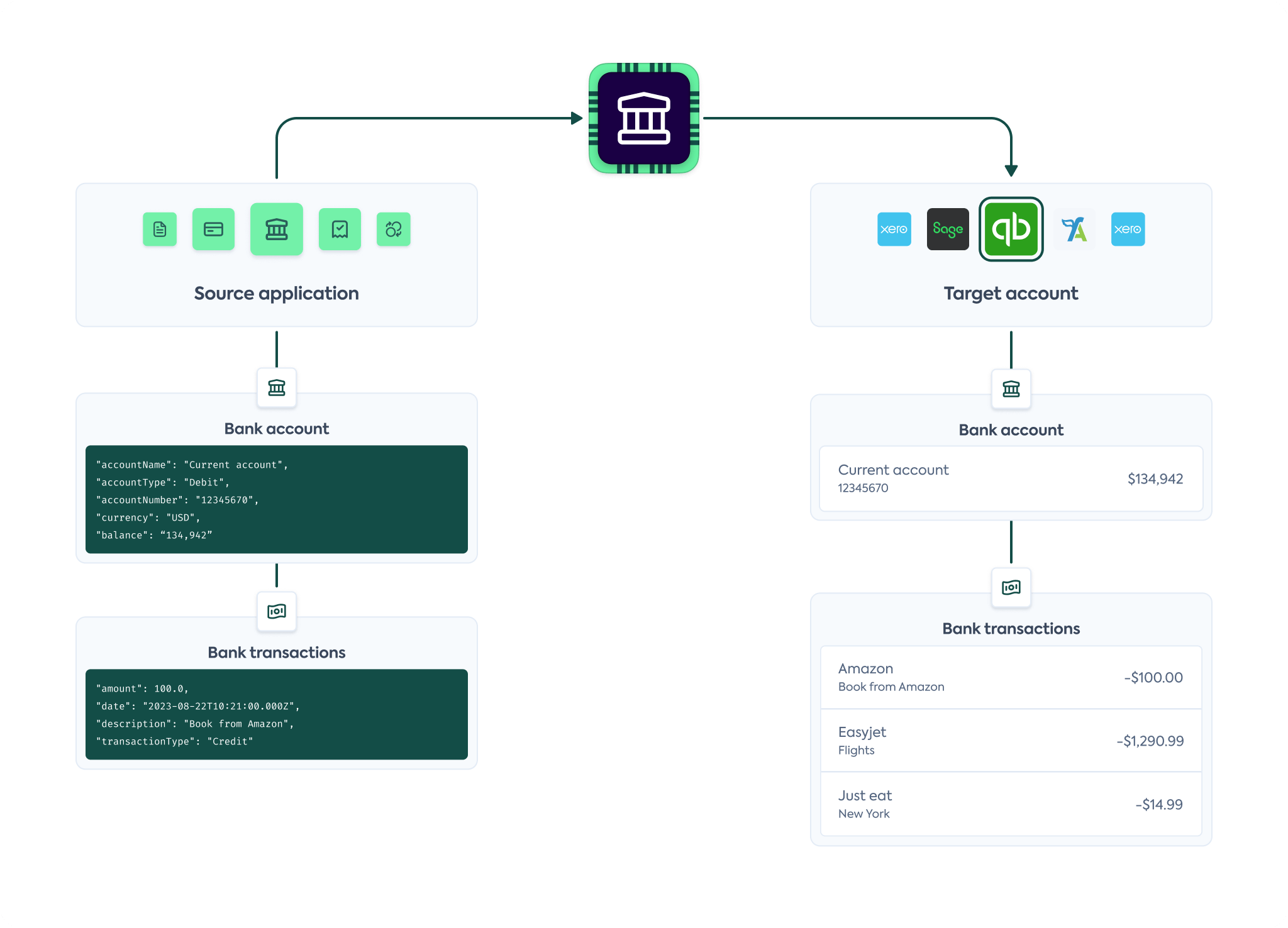Click the FreeAgent icon in Target account
Screen dimensions: 1288x928
pos(1074,229)
